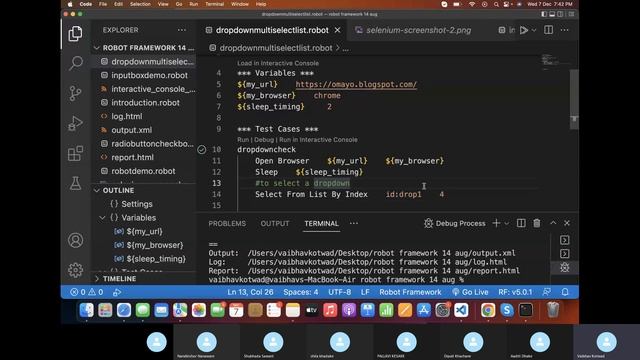This screenshot has height=360, width=640.
Task: Open inputboxdemo.robot in Explorer
Action: coord(149,76)
